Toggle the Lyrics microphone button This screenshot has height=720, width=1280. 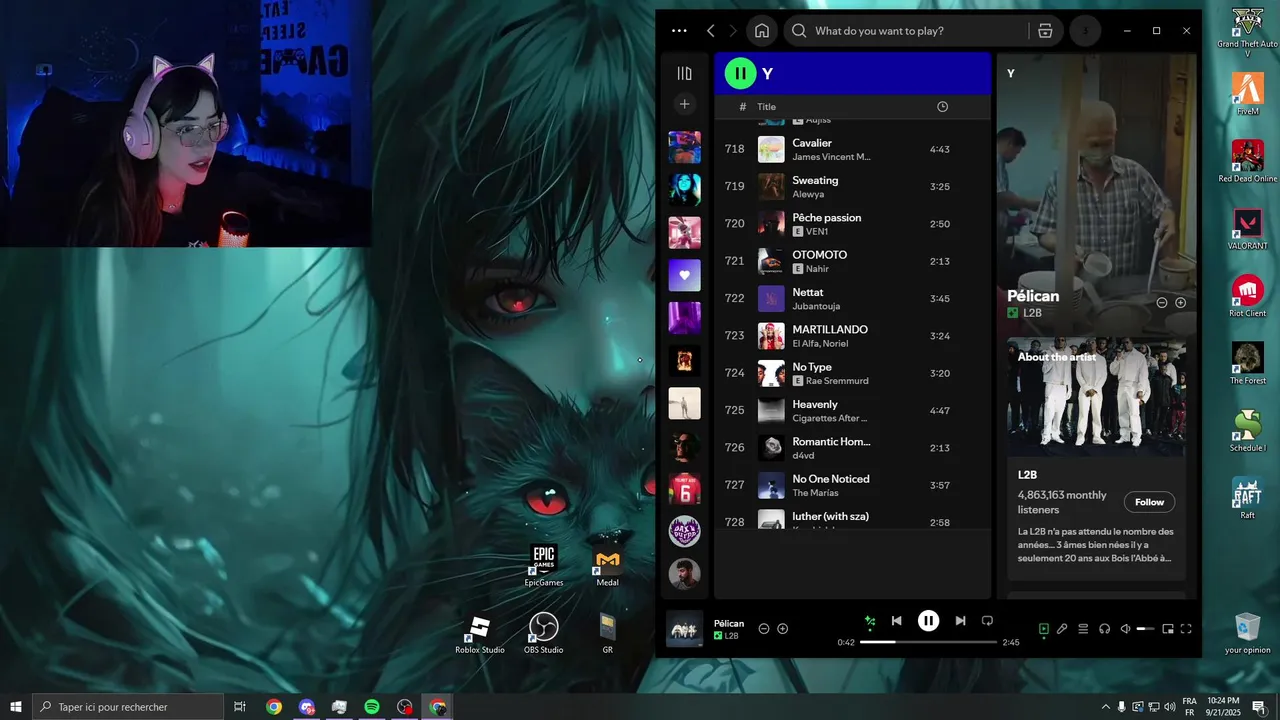click(x=1062, y=629)
